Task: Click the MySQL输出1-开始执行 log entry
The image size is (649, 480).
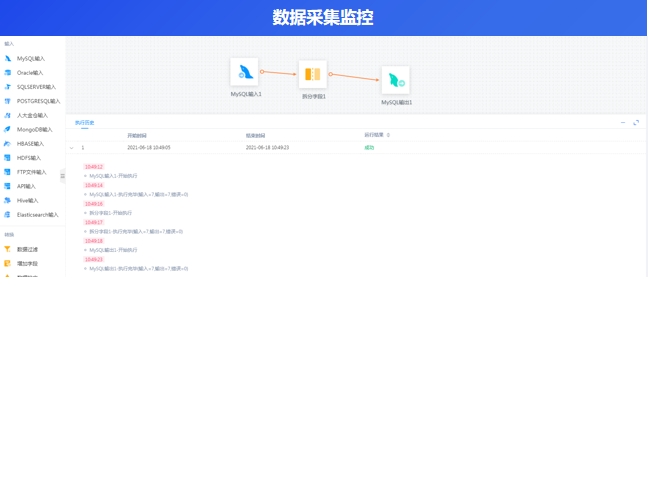Action: 113,250
